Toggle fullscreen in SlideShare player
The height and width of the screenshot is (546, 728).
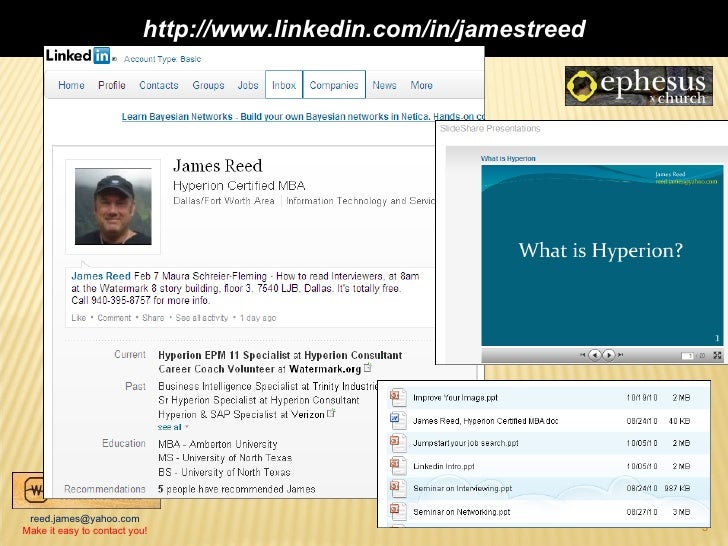717,355
